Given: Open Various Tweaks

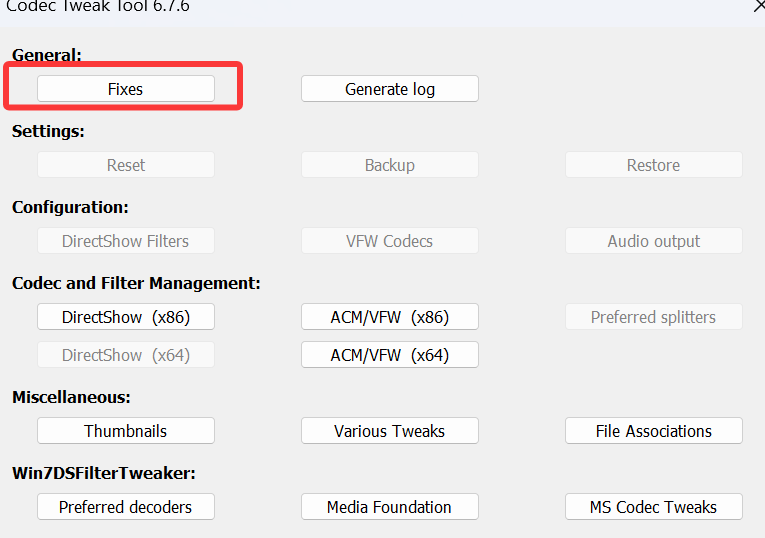Looking at the screenshot, I should (x=389, y=431).
